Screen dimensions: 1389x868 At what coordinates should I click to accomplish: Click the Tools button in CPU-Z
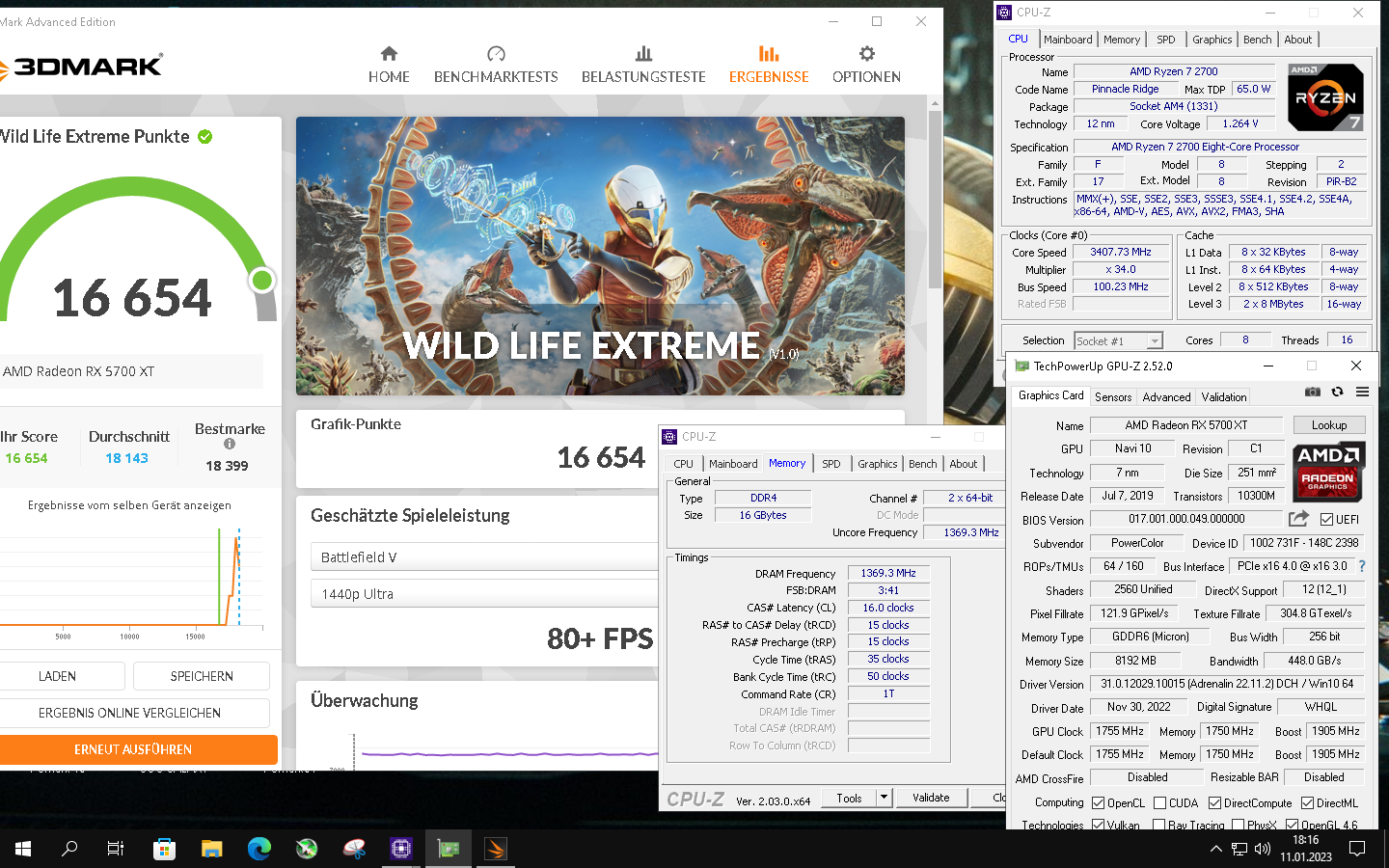coord(849,798)
